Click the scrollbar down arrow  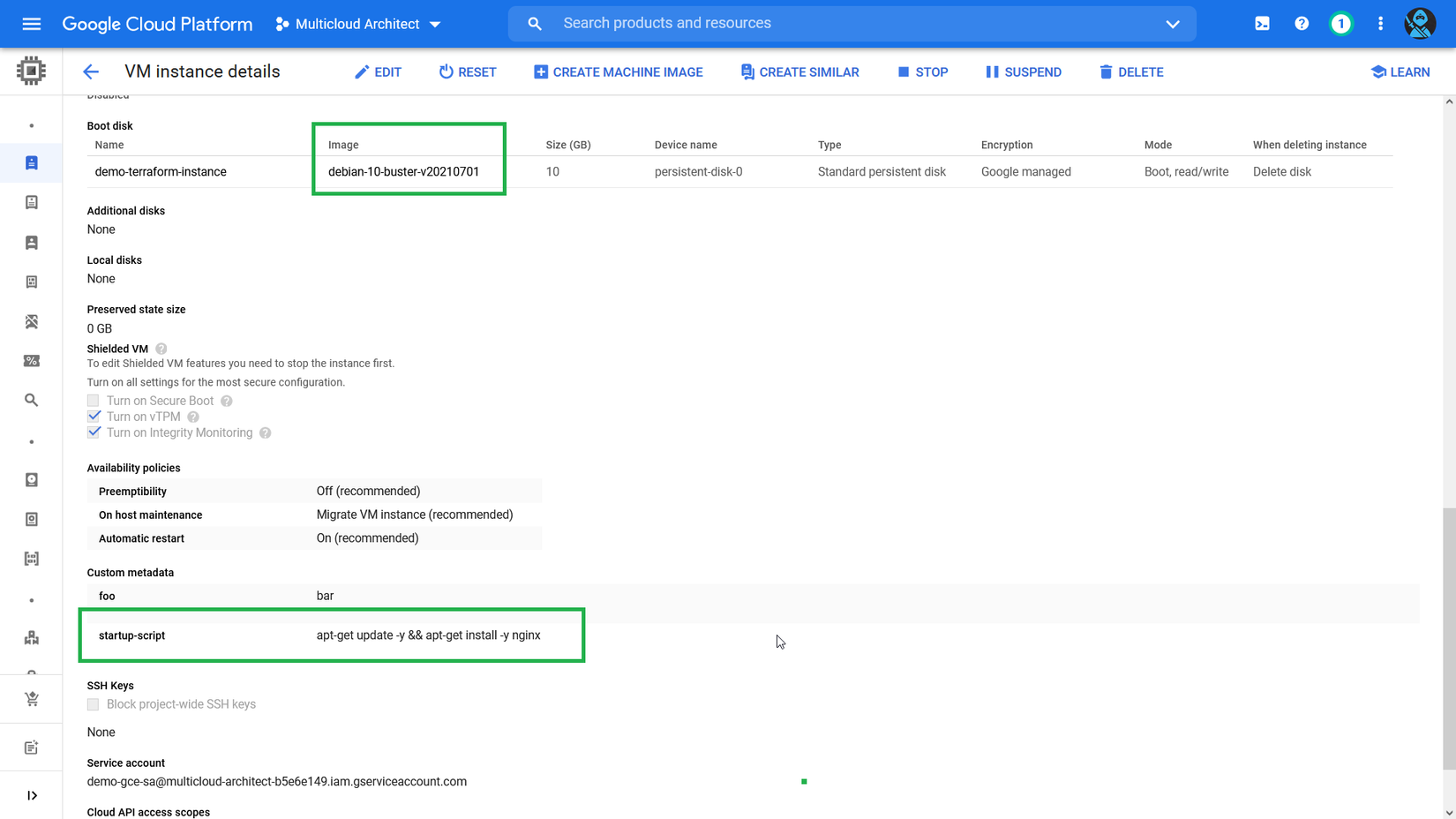(1449, 813)
